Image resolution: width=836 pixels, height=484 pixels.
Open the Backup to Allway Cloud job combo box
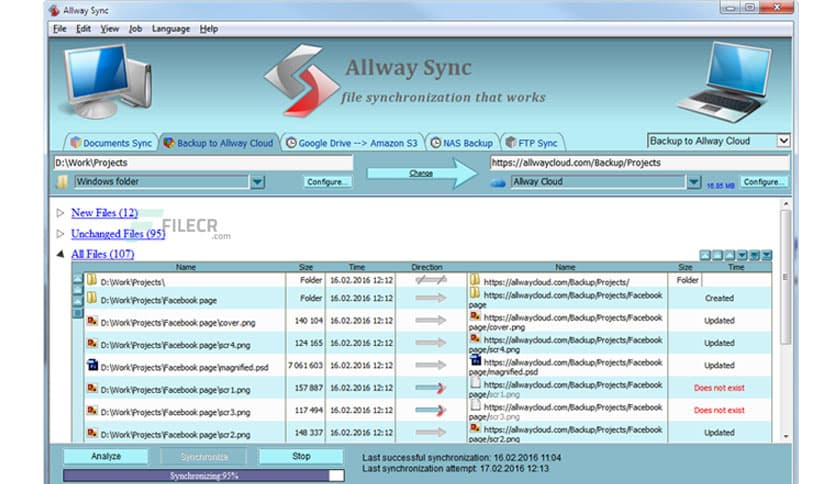[x=718, y=141]
